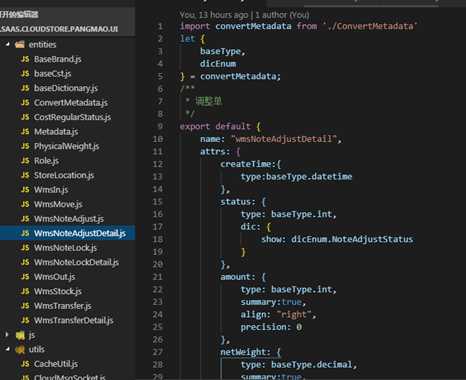Open WmsNoteLockDetail.js file
Screen dimensions: 466x380
pyautogui.click(x=76, y=262)
